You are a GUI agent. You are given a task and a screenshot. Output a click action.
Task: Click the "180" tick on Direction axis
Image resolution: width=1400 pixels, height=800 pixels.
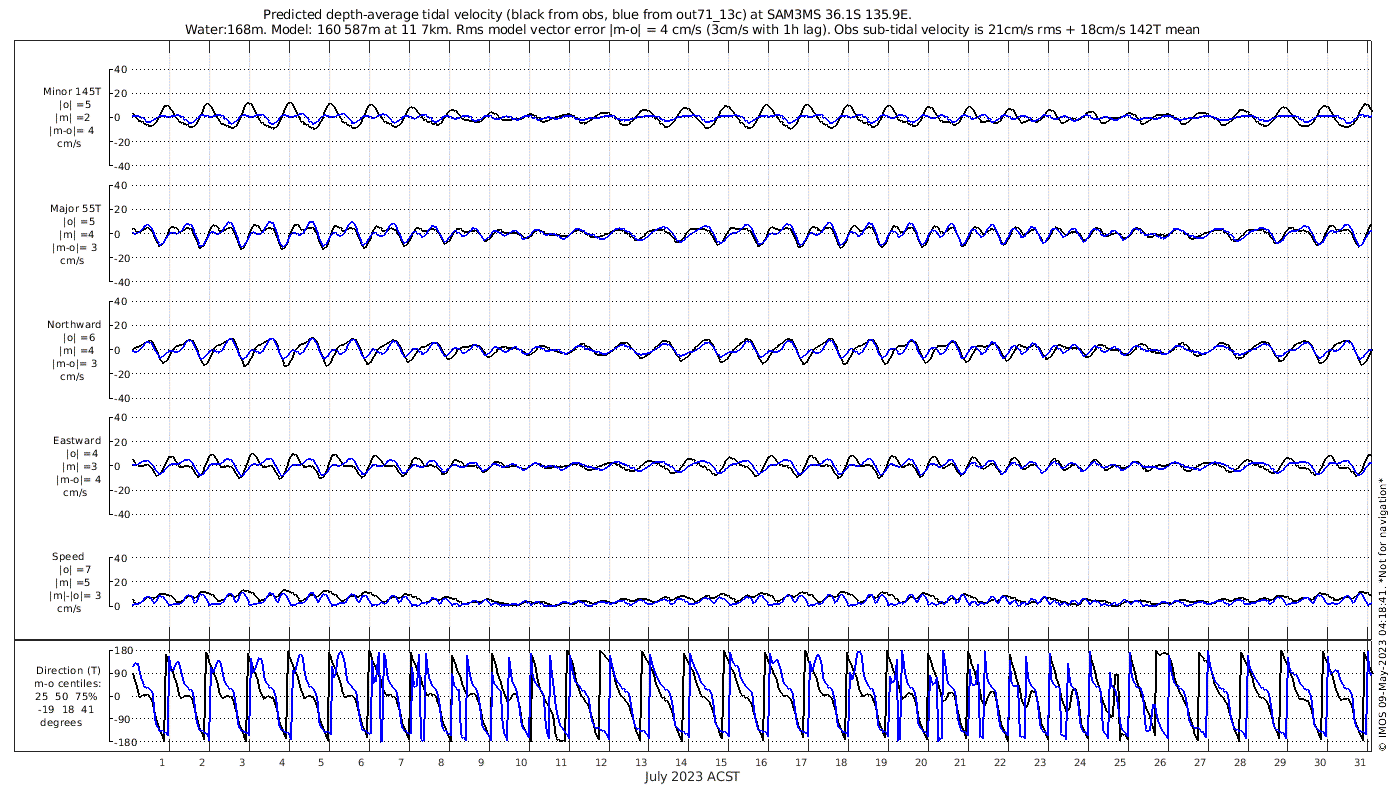(x=125, y=651)
